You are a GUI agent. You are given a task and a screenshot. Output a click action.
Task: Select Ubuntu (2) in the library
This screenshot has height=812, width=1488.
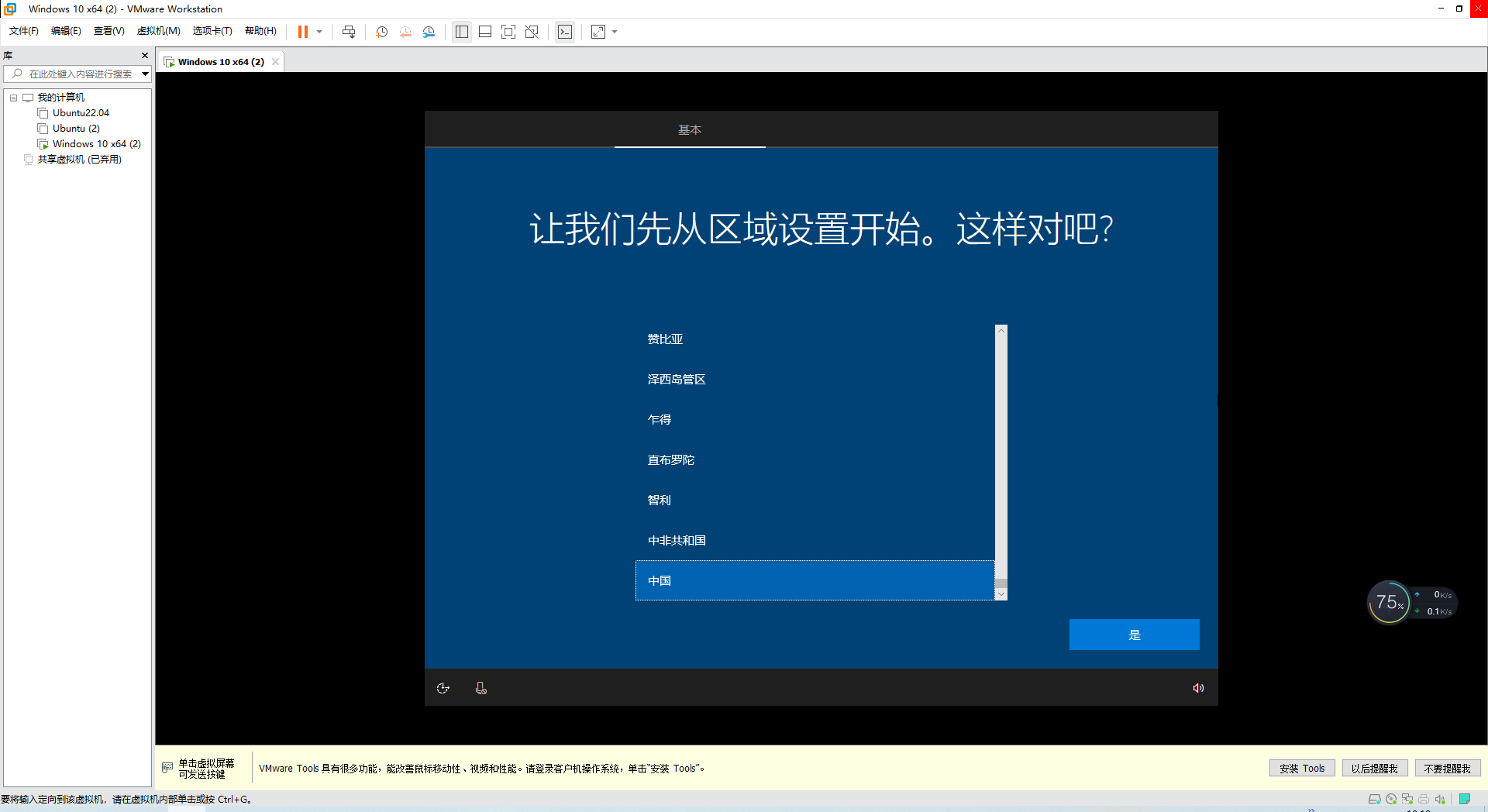76,129
